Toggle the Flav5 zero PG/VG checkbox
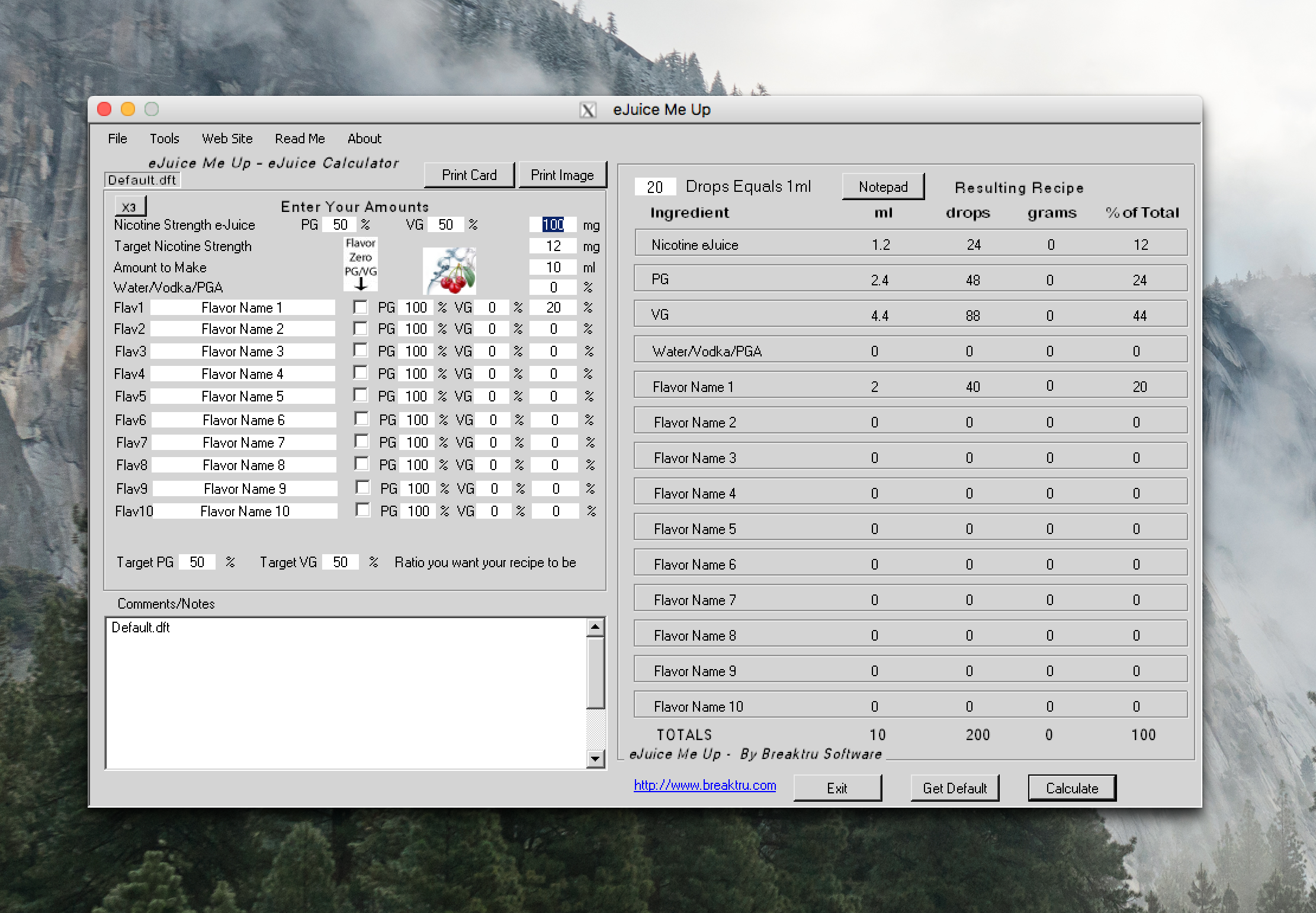This screenshot has height=913, width=1316. pyautogui.click(x=360, y=395)
